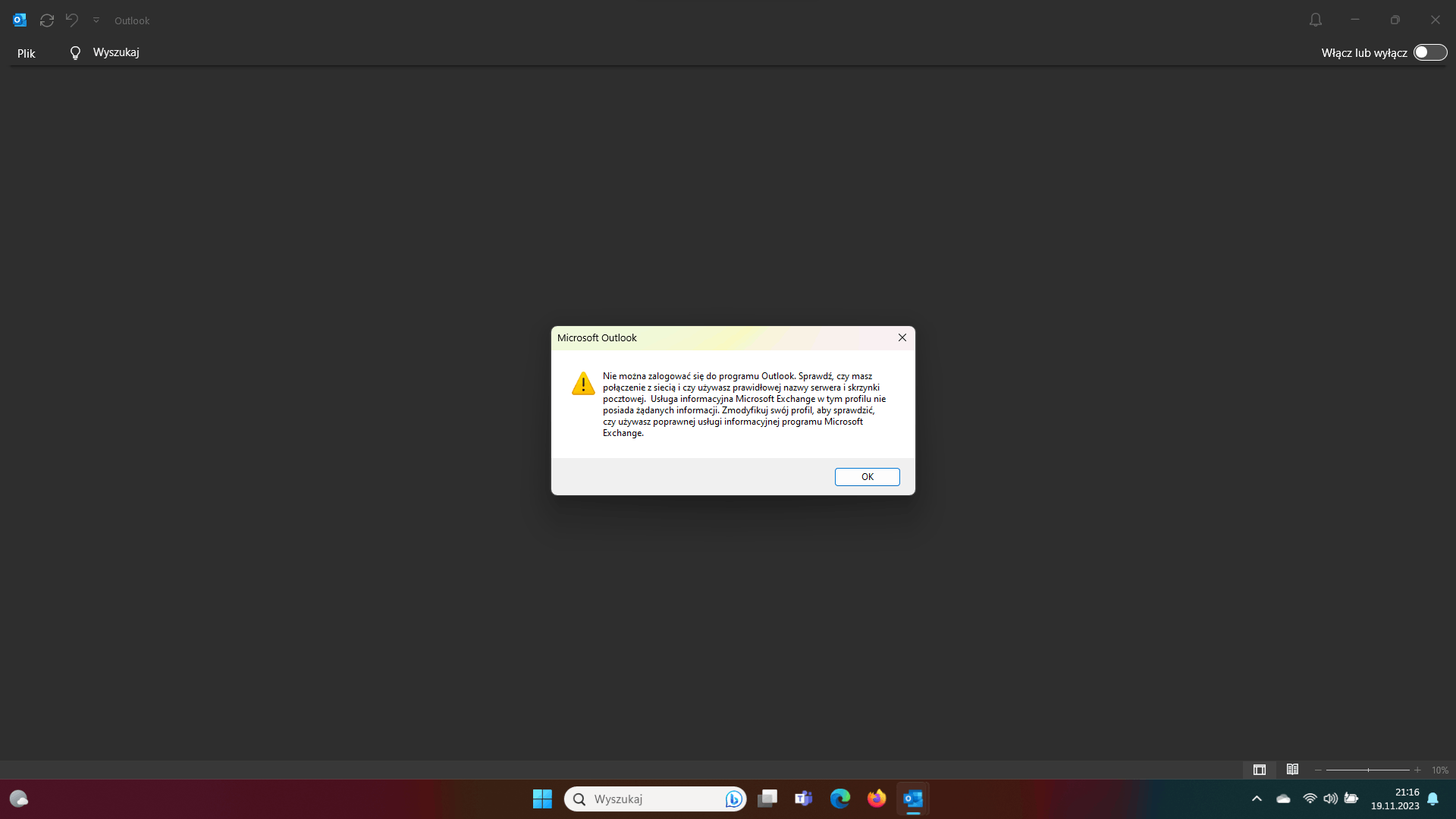The width and height of the screenshot is (1456, 819).
Task: Click the Send/Receive sync icon
Action: coord(47,20)
